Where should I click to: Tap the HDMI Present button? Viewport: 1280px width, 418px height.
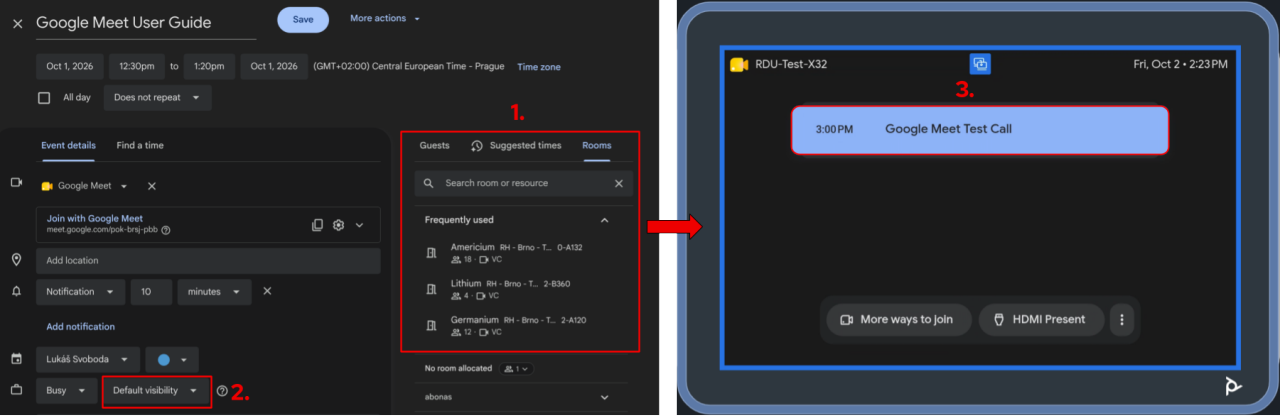tap(1042, 320)
